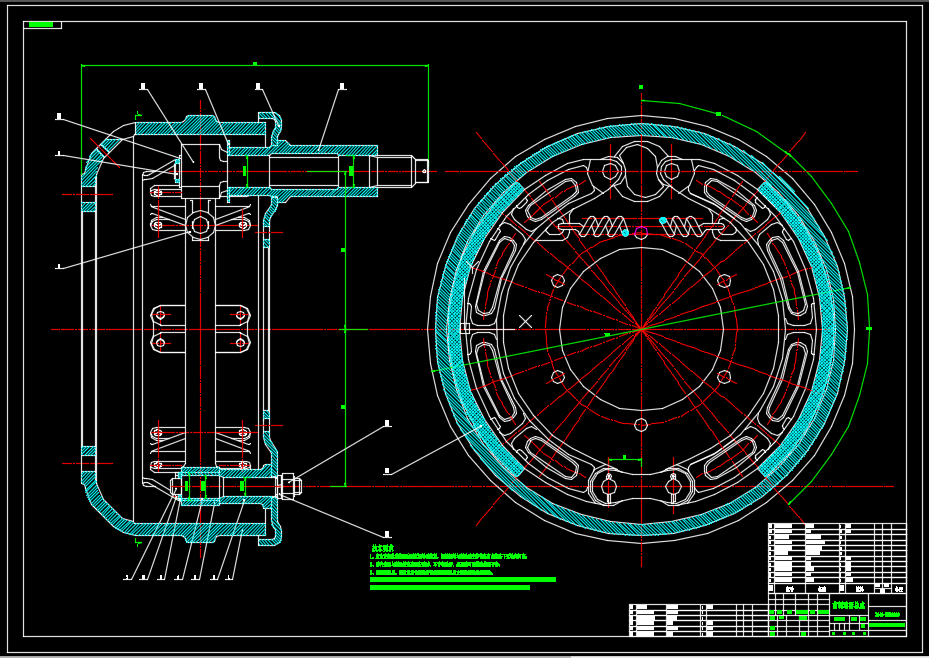This screenshot has height=658, width=929.
Task: Select the magenta circle between the two return springs
Action: click(641, 232)
